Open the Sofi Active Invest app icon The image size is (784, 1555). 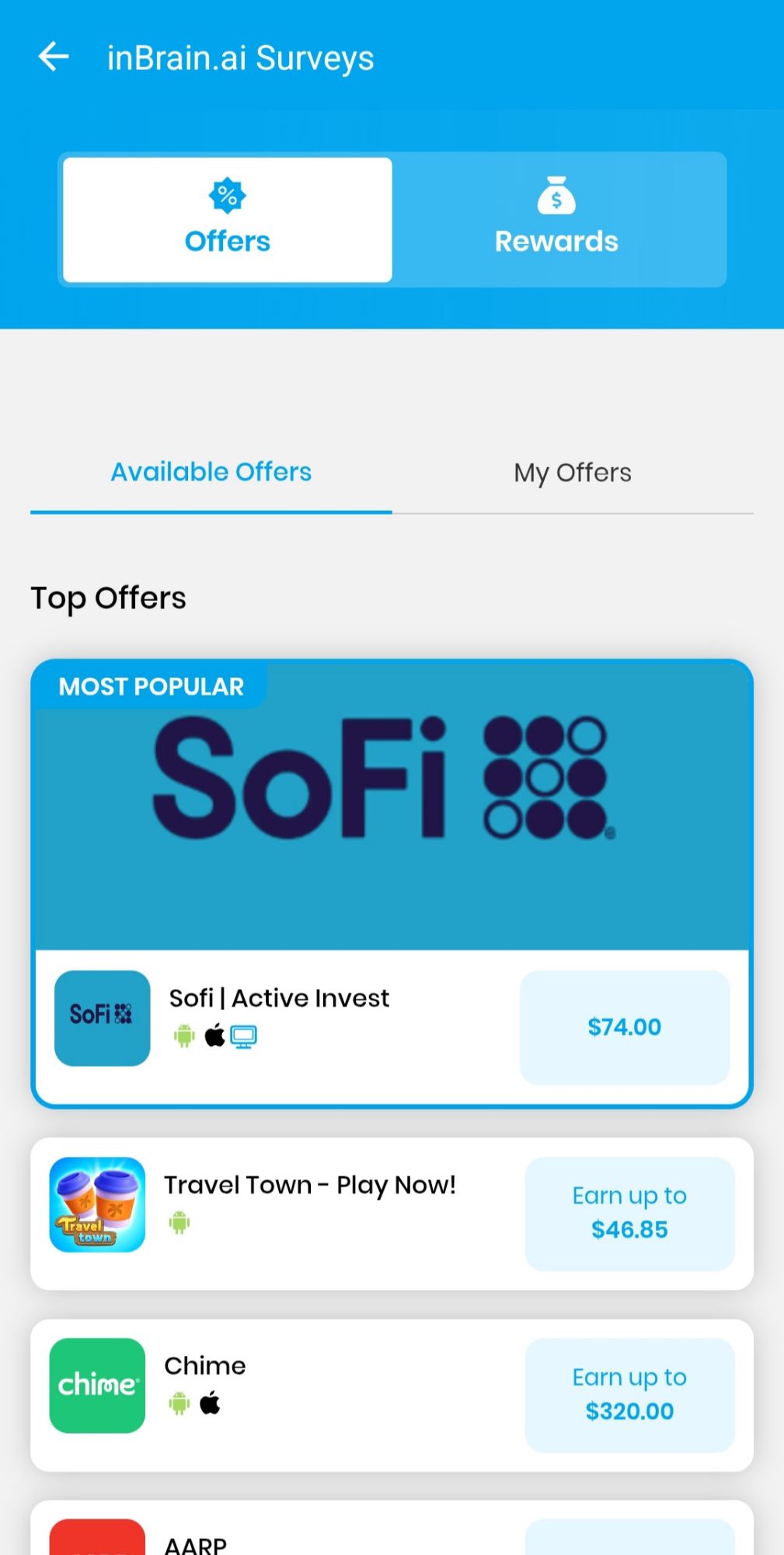pos(102,1018)
